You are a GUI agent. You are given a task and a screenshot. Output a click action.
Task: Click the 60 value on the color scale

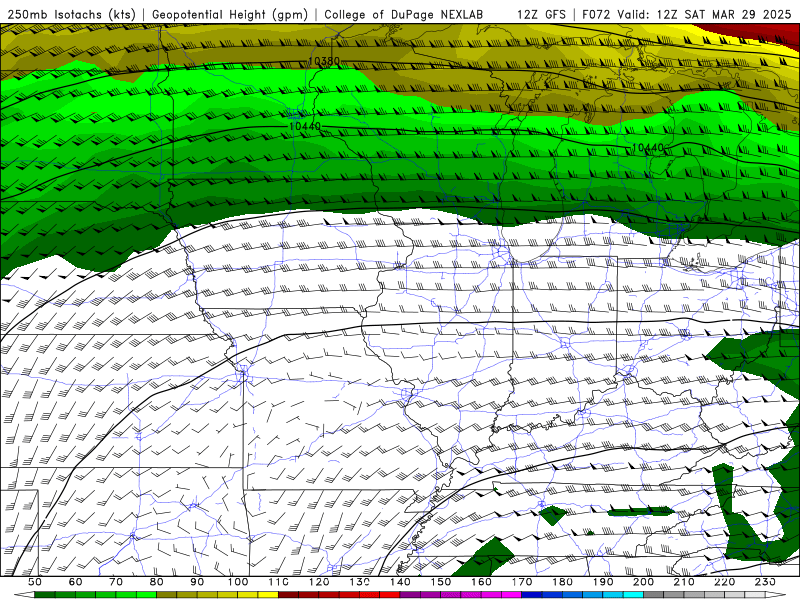click(x=76, y=582)
